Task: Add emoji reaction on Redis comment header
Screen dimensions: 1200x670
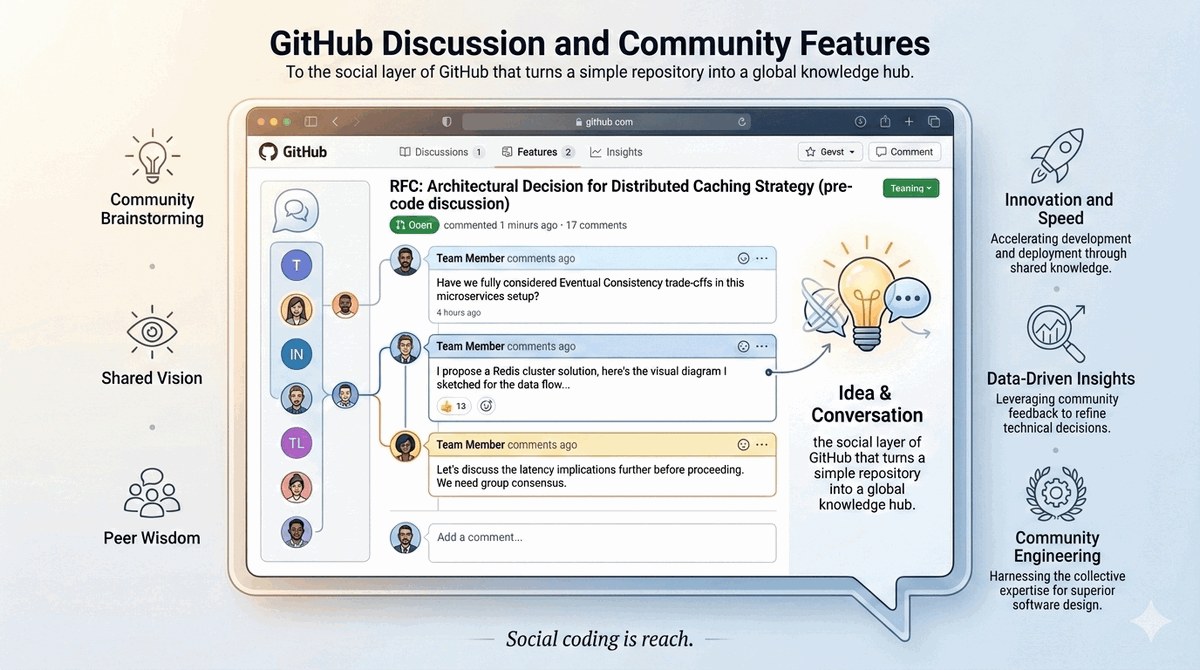Action: click(x=743, y=346)
